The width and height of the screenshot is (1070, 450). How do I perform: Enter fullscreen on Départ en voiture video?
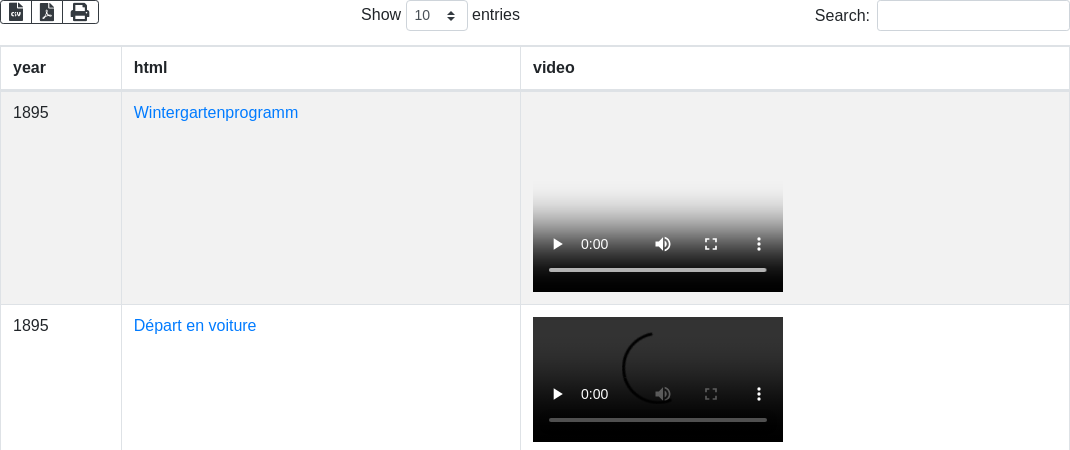click(x=711, y=394)
